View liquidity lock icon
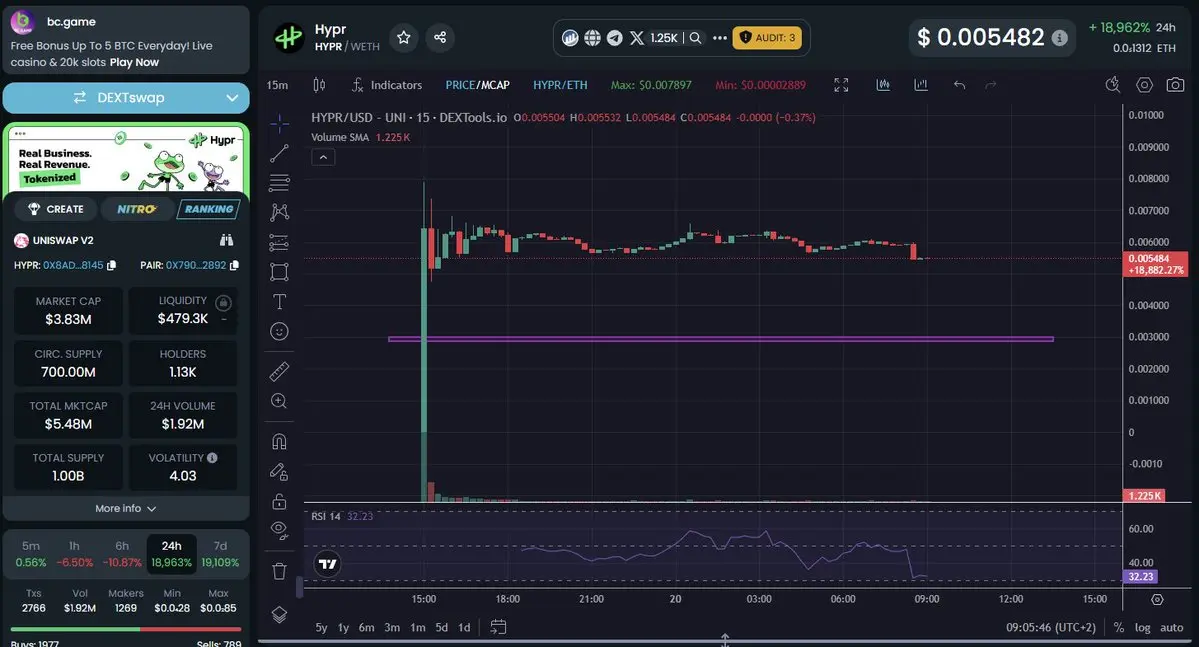 223,303
